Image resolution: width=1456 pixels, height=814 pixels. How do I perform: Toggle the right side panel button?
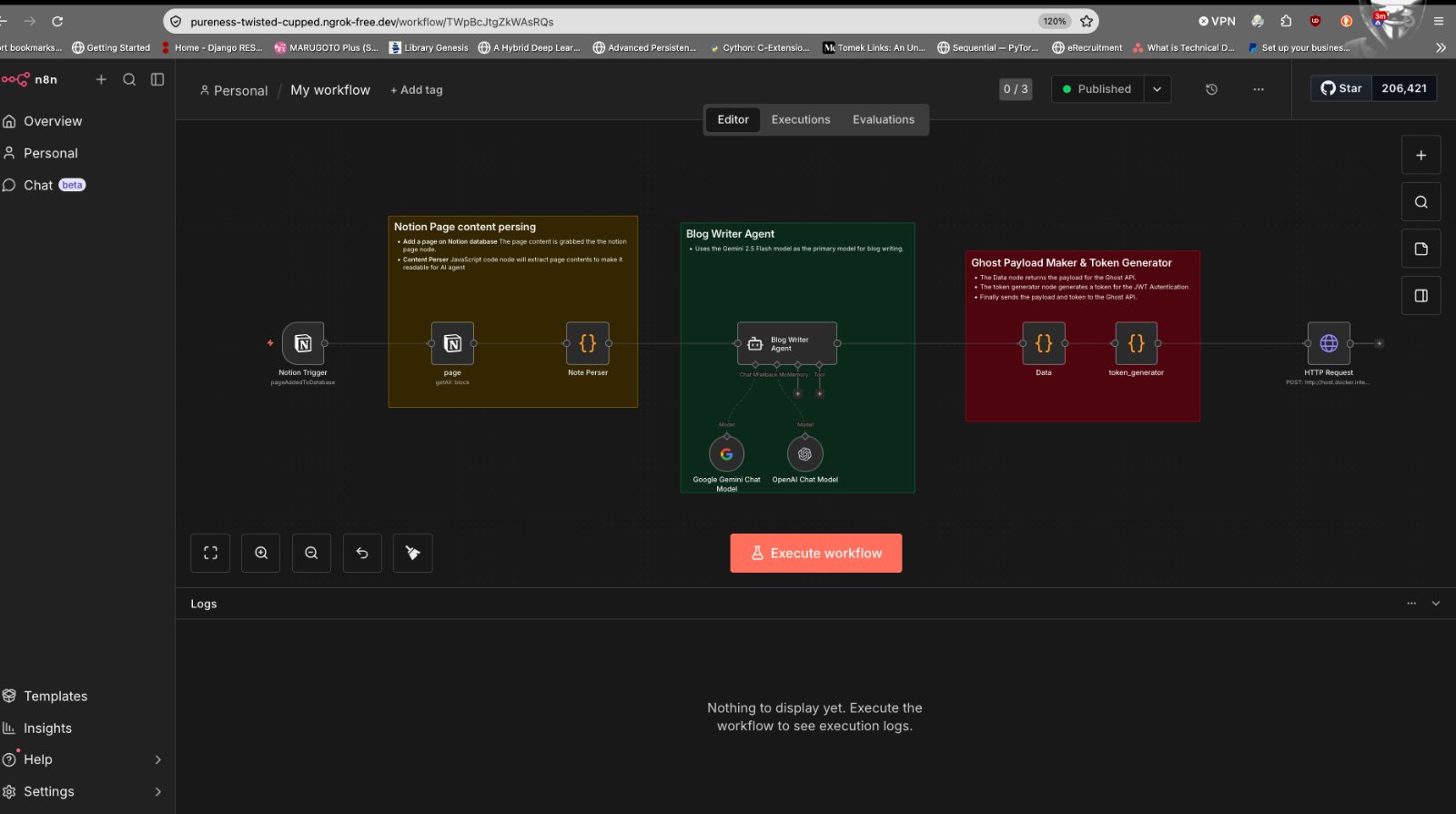tap(1421, 296)
